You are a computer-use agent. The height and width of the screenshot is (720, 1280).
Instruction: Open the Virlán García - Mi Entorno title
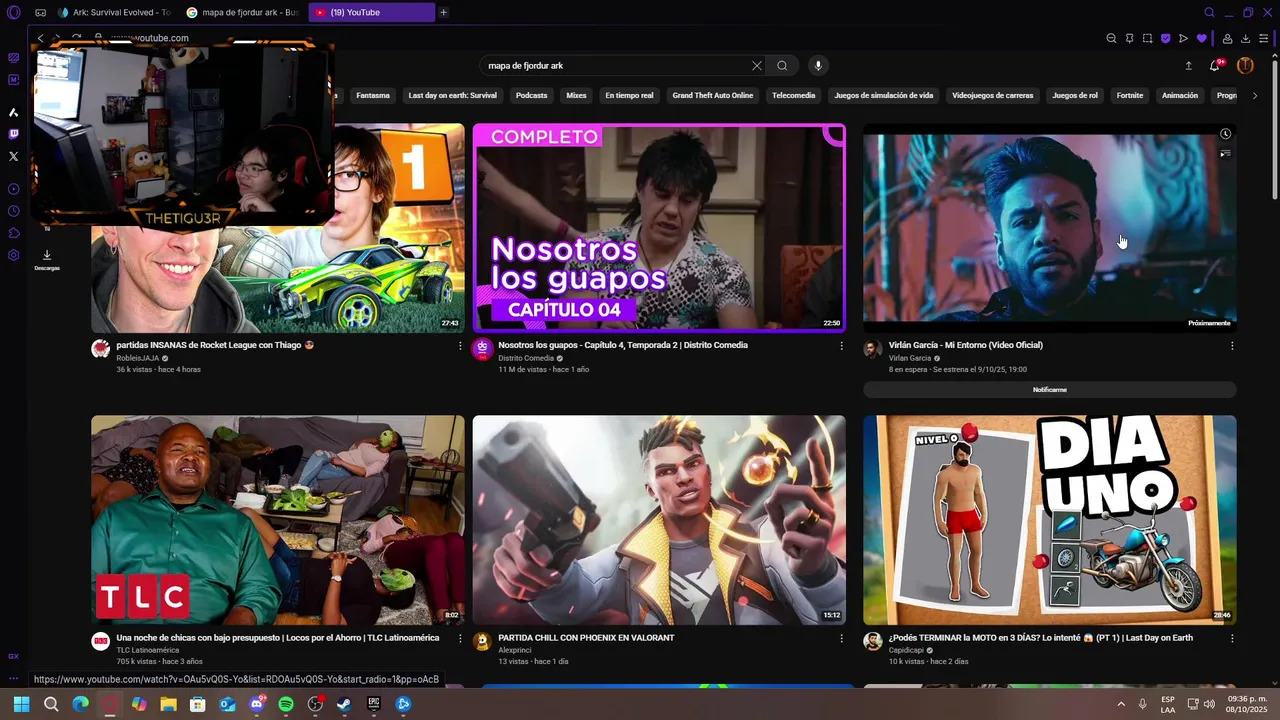[x=966, y=345]
